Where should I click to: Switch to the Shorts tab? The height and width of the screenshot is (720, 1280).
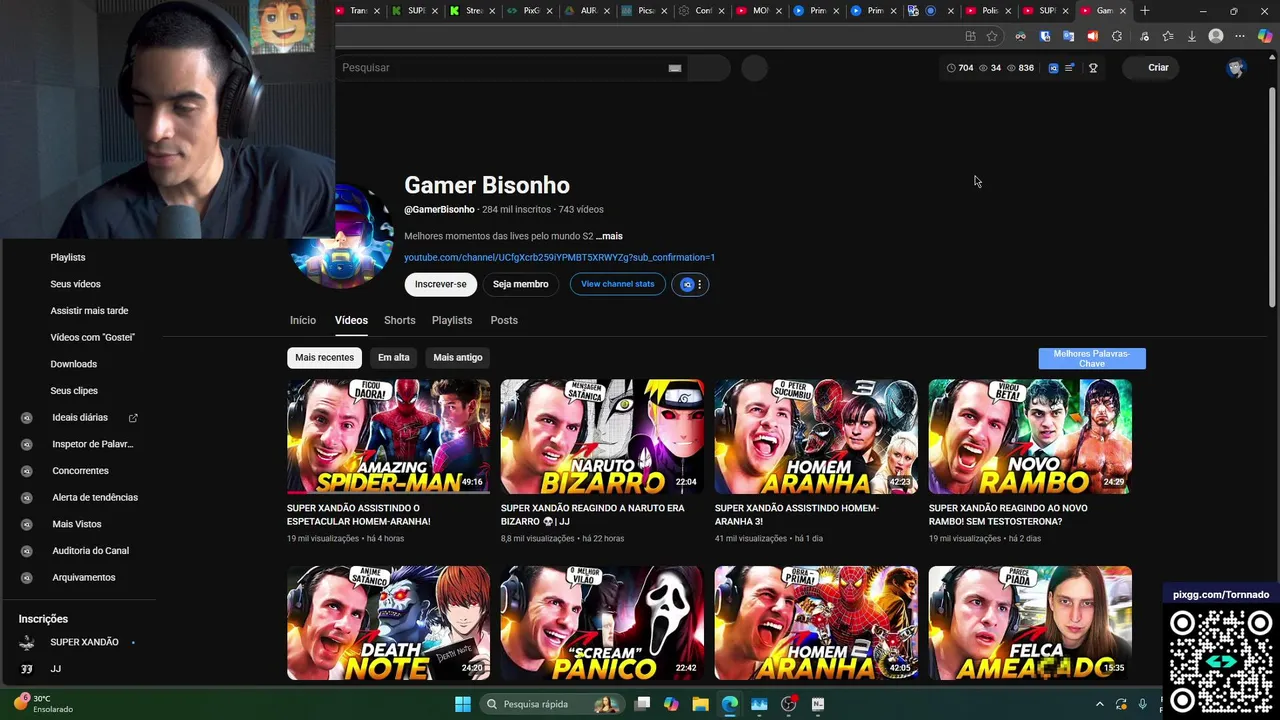click(399, 320)
